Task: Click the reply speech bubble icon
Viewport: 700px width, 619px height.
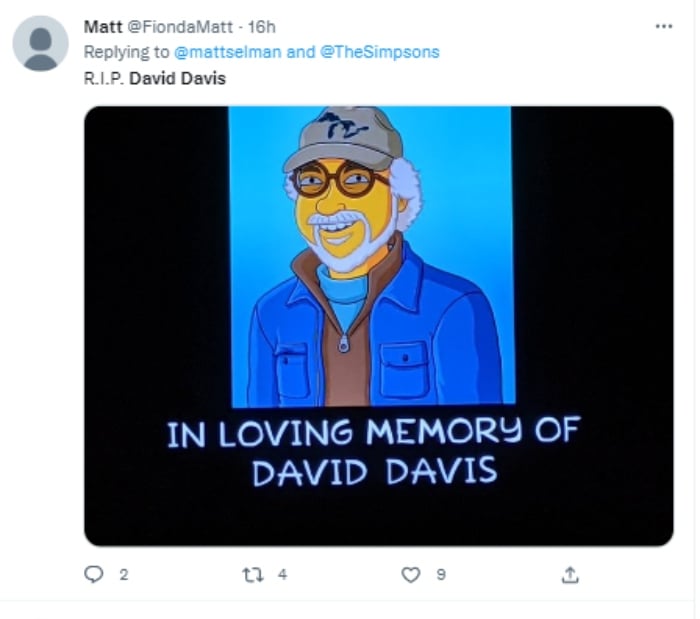Action: tap(95, 574)
